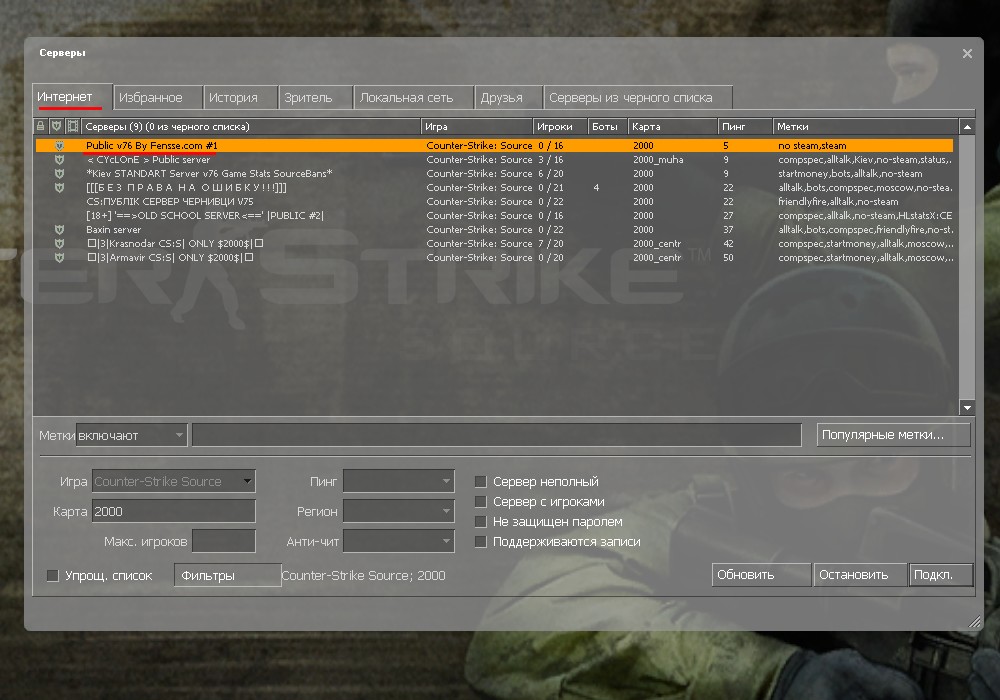Select CS:ПУБЛІК СЕРВЕР ЧЕРНИВЦИ V75 server
The width and height of the screenshot is (1000, 700).
pyautogui.click(x=494, y=201)
